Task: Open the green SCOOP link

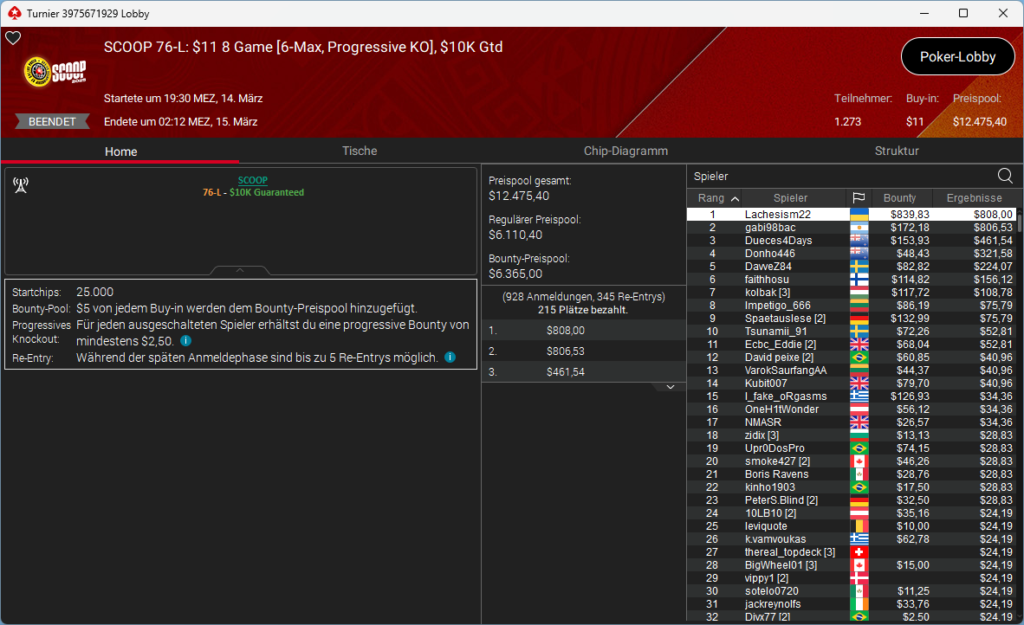Action: click(252, 180)
